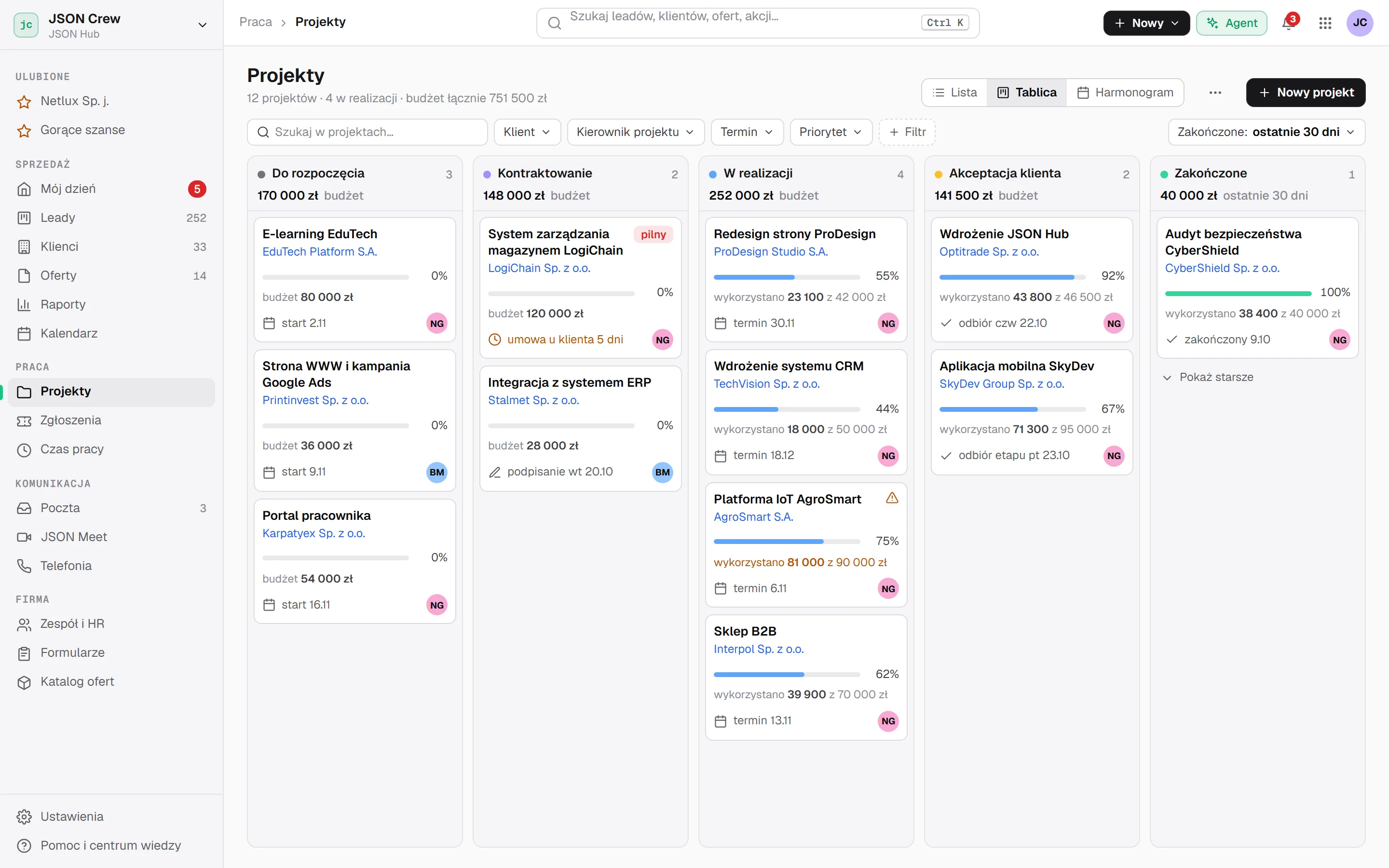
Task: Switch to the Harmonogram view
Action: (1125, 93)
